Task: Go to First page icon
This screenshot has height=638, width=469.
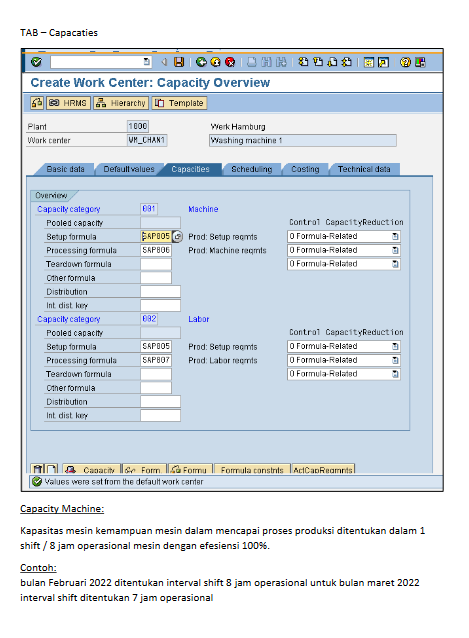Action: point(303,62)
